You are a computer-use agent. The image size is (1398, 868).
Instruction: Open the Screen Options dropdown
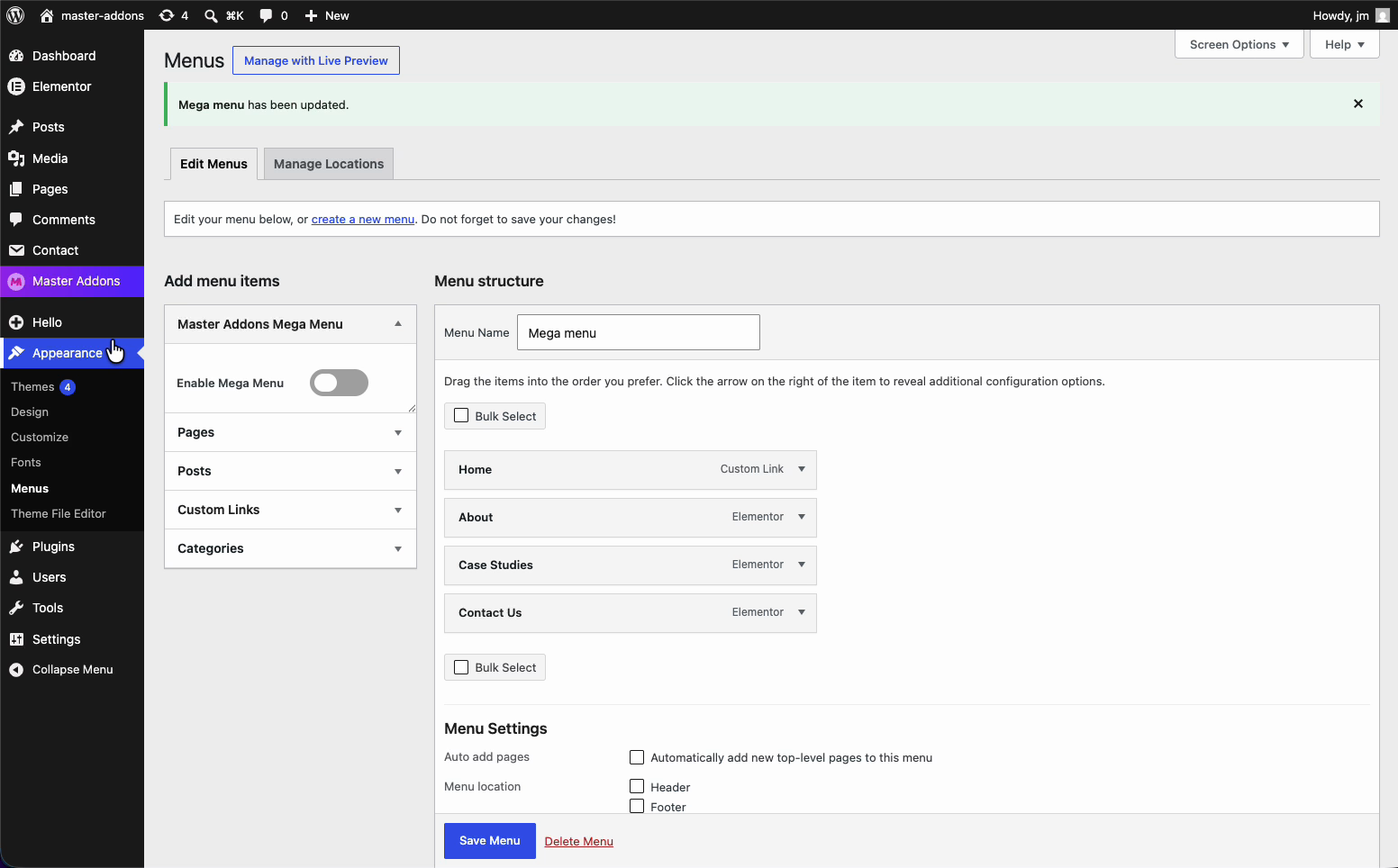(x=1239, y=44)
